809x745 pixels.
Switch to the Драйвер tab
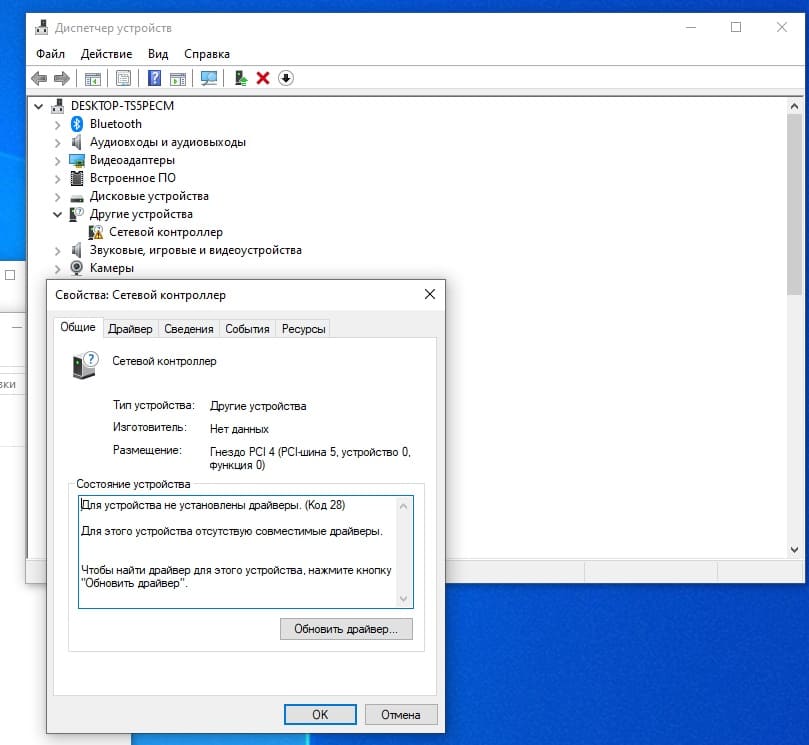click(131, 329)
